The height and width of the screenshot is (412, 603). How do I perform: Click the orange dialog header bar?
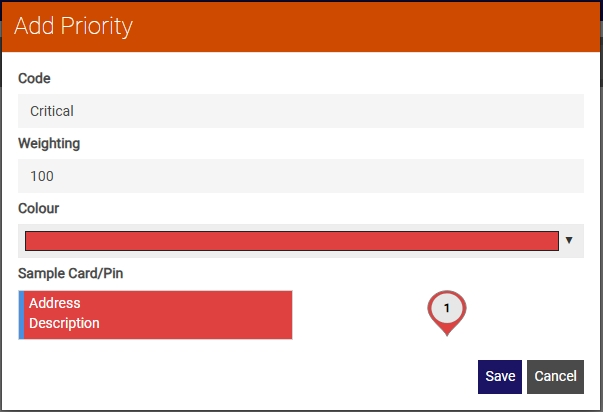tap(301, 27)
